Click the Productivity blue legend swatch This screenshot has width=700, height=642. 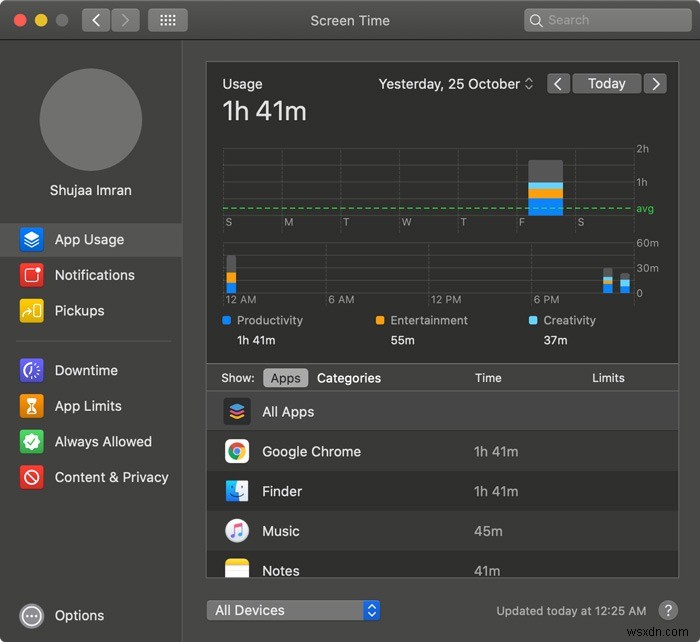click(x=227, y=320)
